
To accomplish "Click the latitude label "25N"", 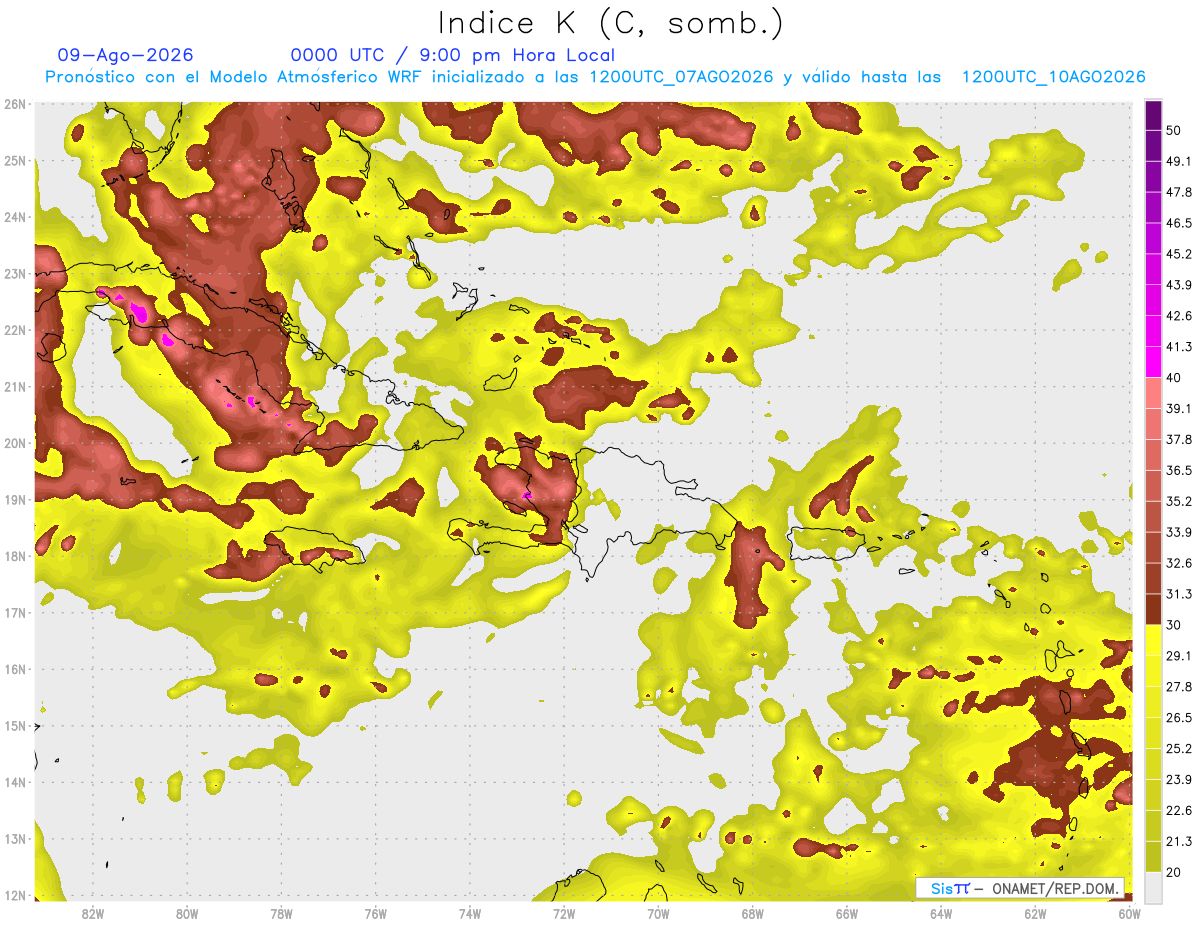I will pos(14,160).
